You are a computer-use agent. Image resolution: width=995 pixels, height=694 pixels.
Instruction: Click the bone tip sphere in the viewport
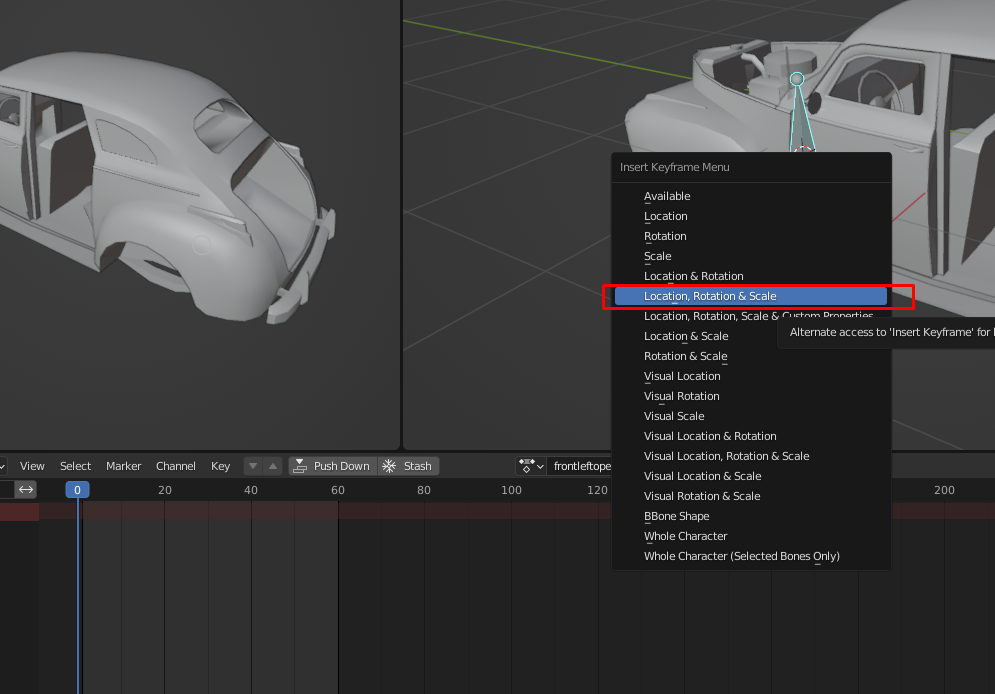[x=797, y=79]
